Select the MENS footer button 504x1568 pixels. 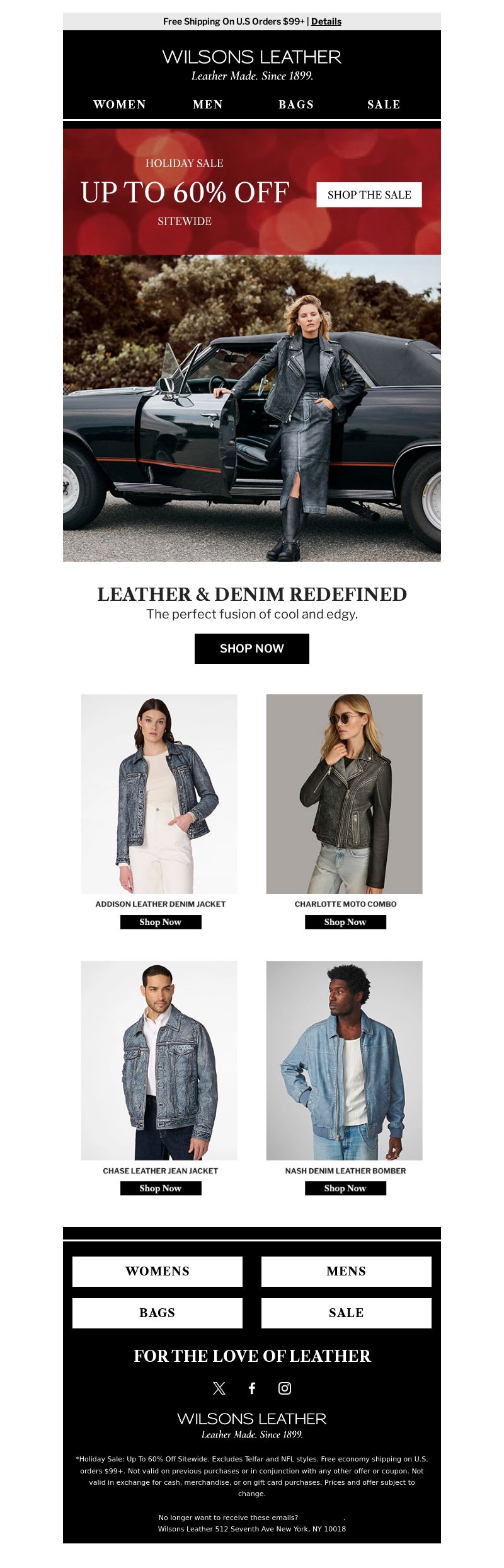pyautogui.click(x=346, y=1271)
